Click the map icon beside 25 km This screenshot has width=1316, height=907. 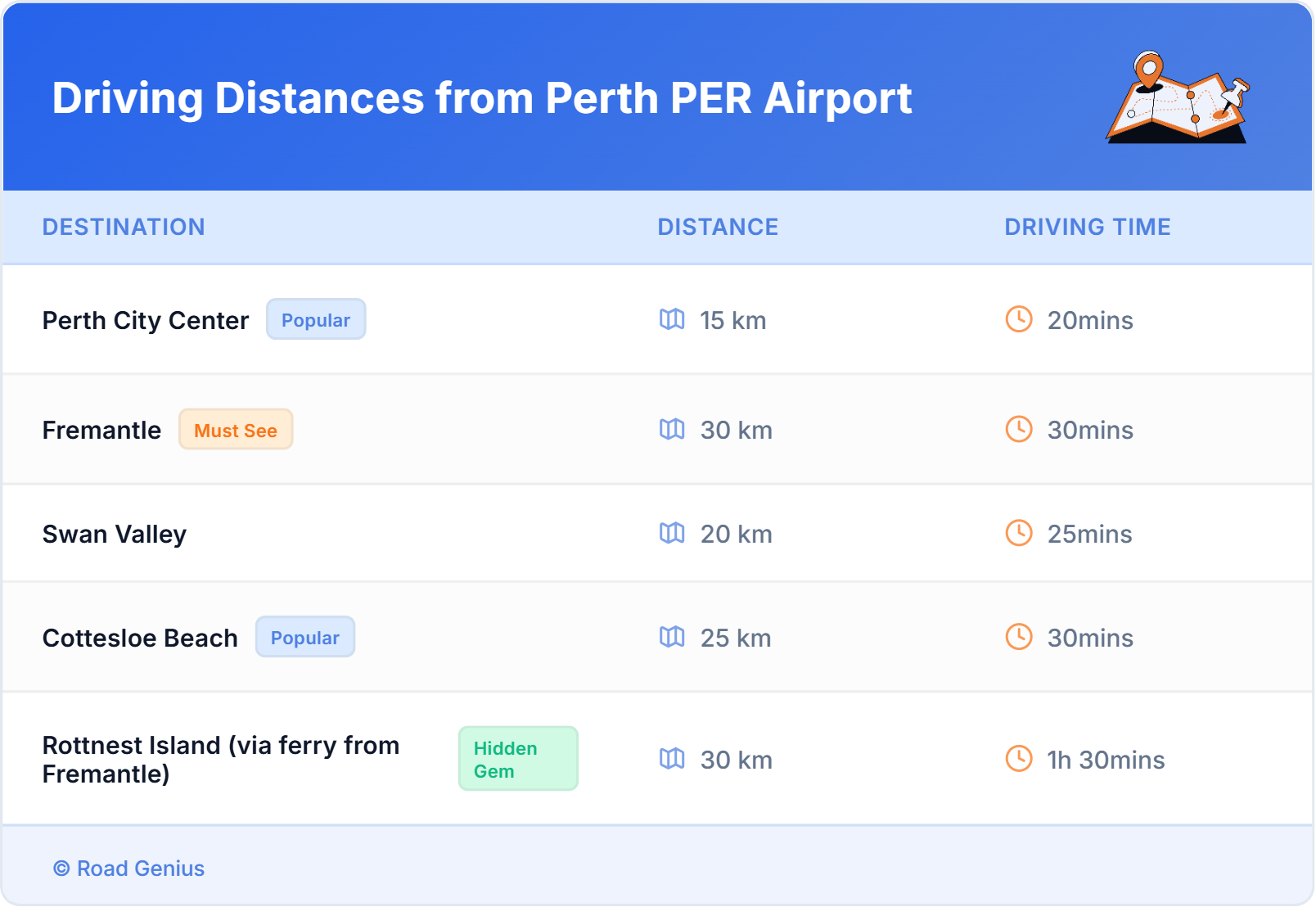tap(672, 637)
